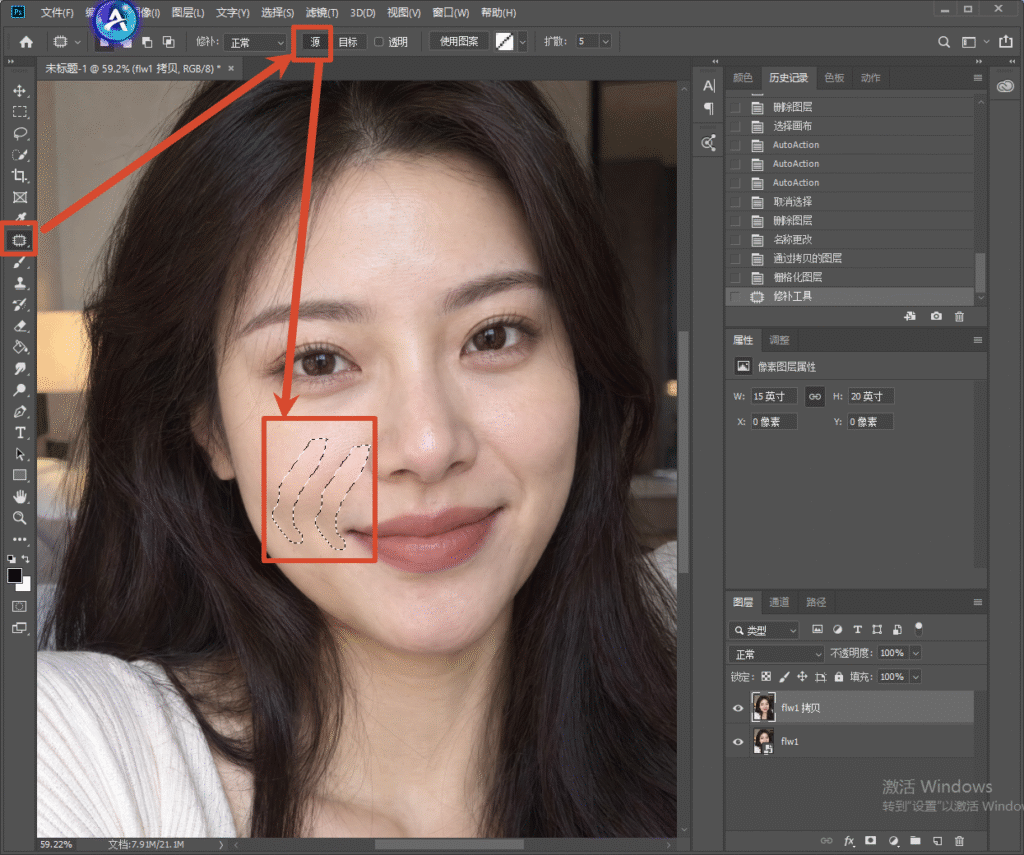This screenshot has width=1024, height=855.
Task: Select the Pen tool
Action: [x=20, y=411]
